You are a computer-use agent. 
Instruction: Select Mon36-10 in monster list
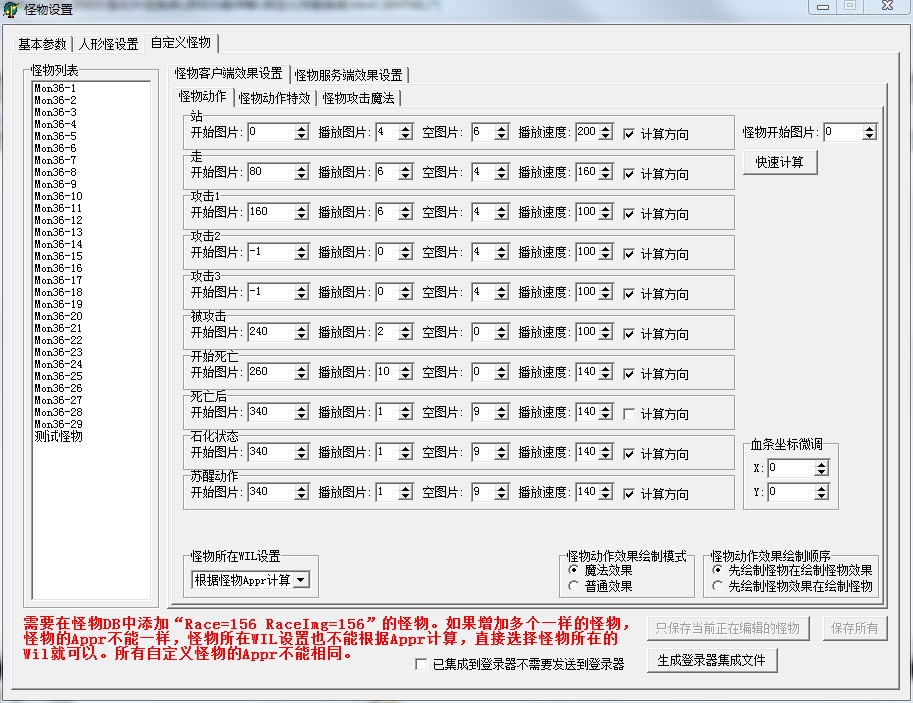pyautogui.click(x=58, y=196)
